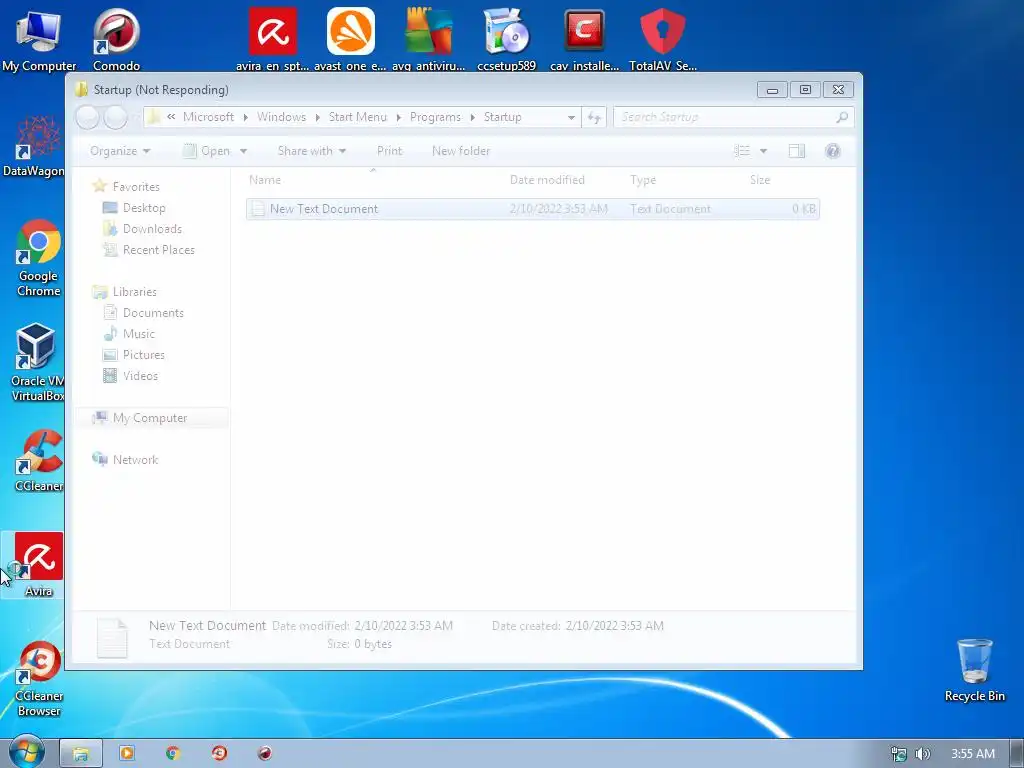Go to Start Menu in address path

(x=357, y=117)
